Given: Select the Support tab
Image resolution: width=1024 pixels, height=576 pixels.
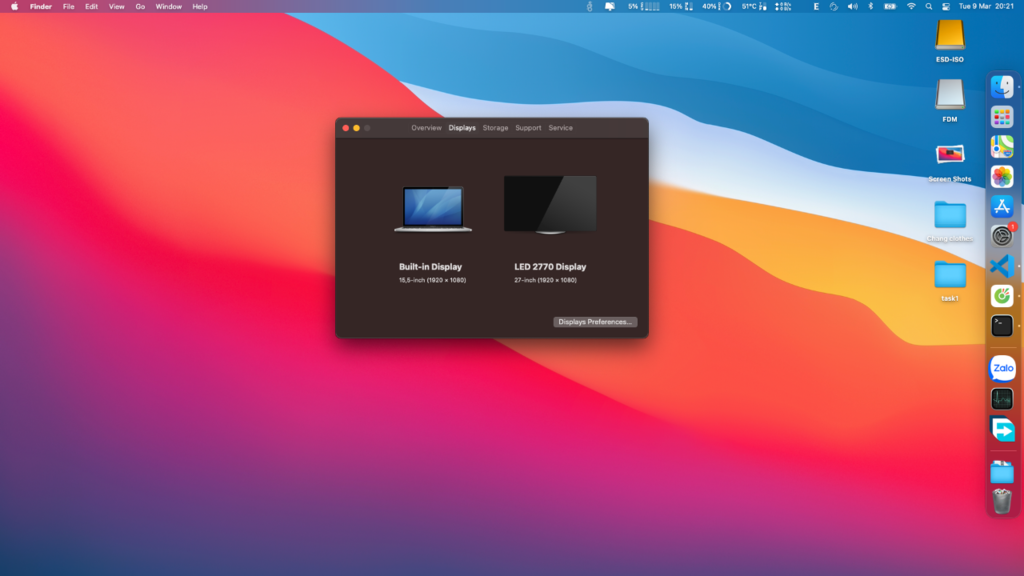Looking at the screenshot, I should 528,128.
